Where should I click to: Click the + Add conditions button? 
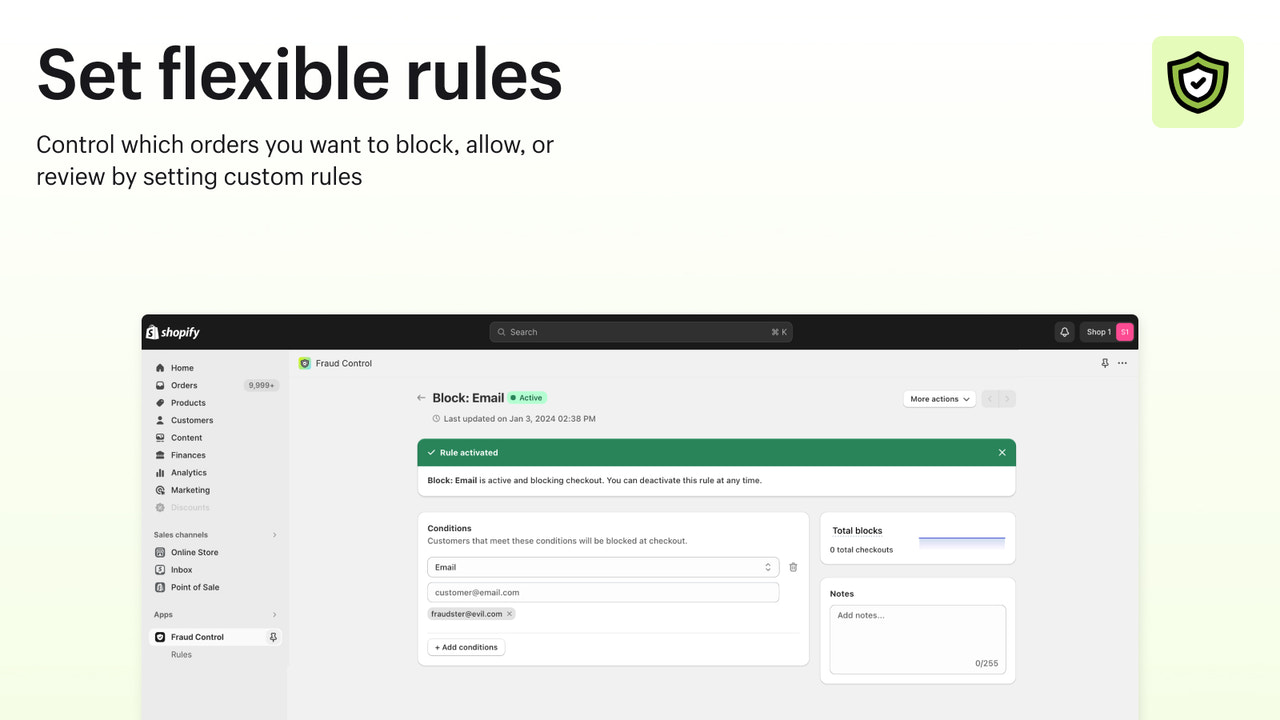[466, 646]
